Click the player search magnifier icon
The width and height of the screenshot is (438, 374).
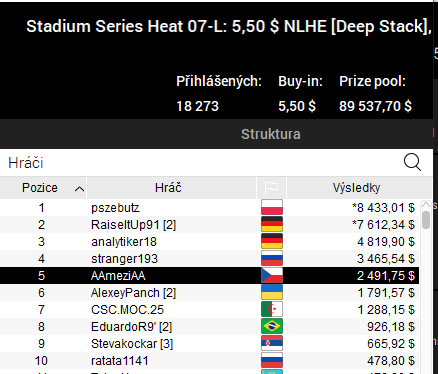(x=412, y=163)
